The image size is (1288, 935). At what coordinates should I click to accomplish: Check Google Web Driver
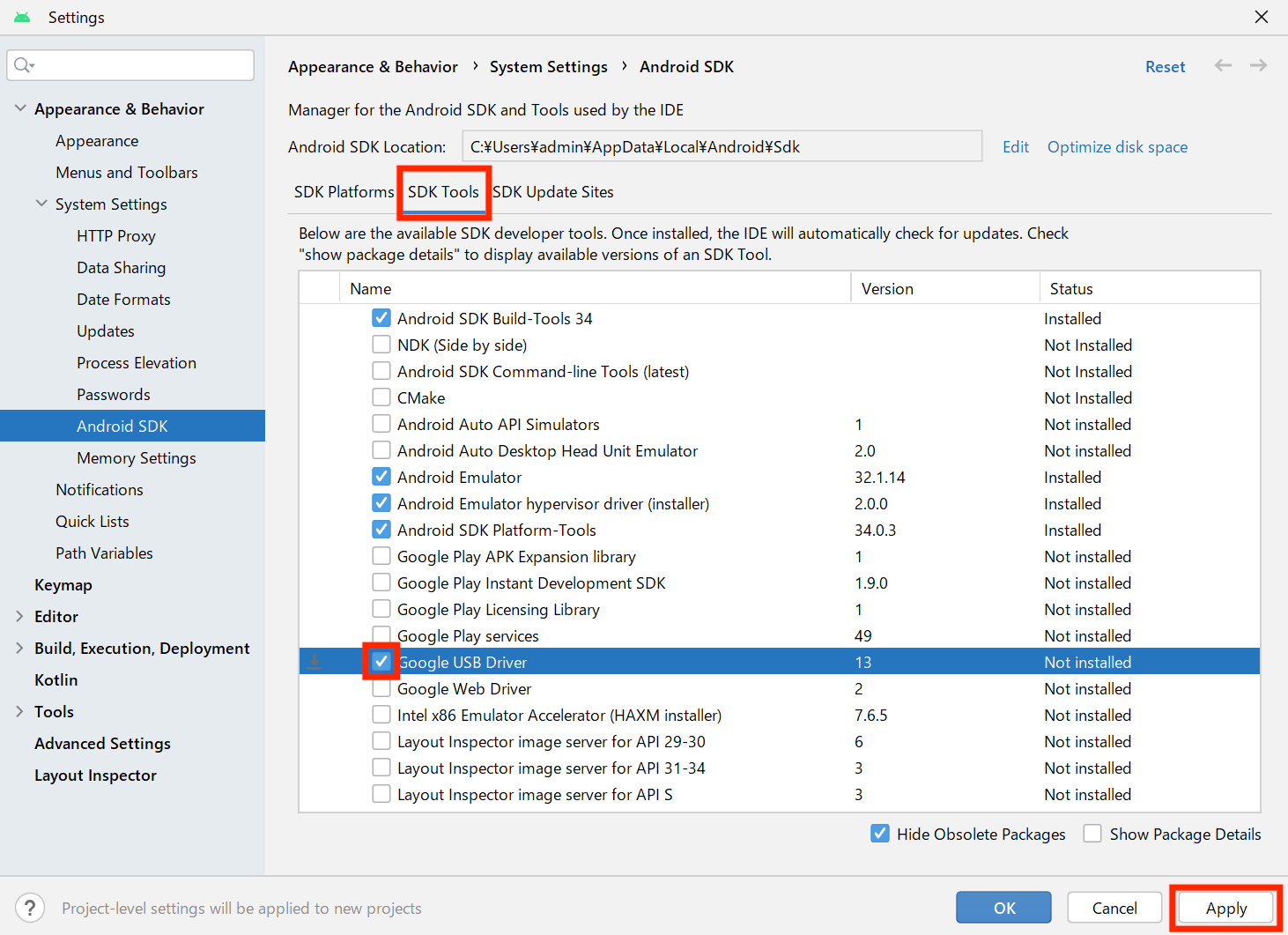coord(381,688)
